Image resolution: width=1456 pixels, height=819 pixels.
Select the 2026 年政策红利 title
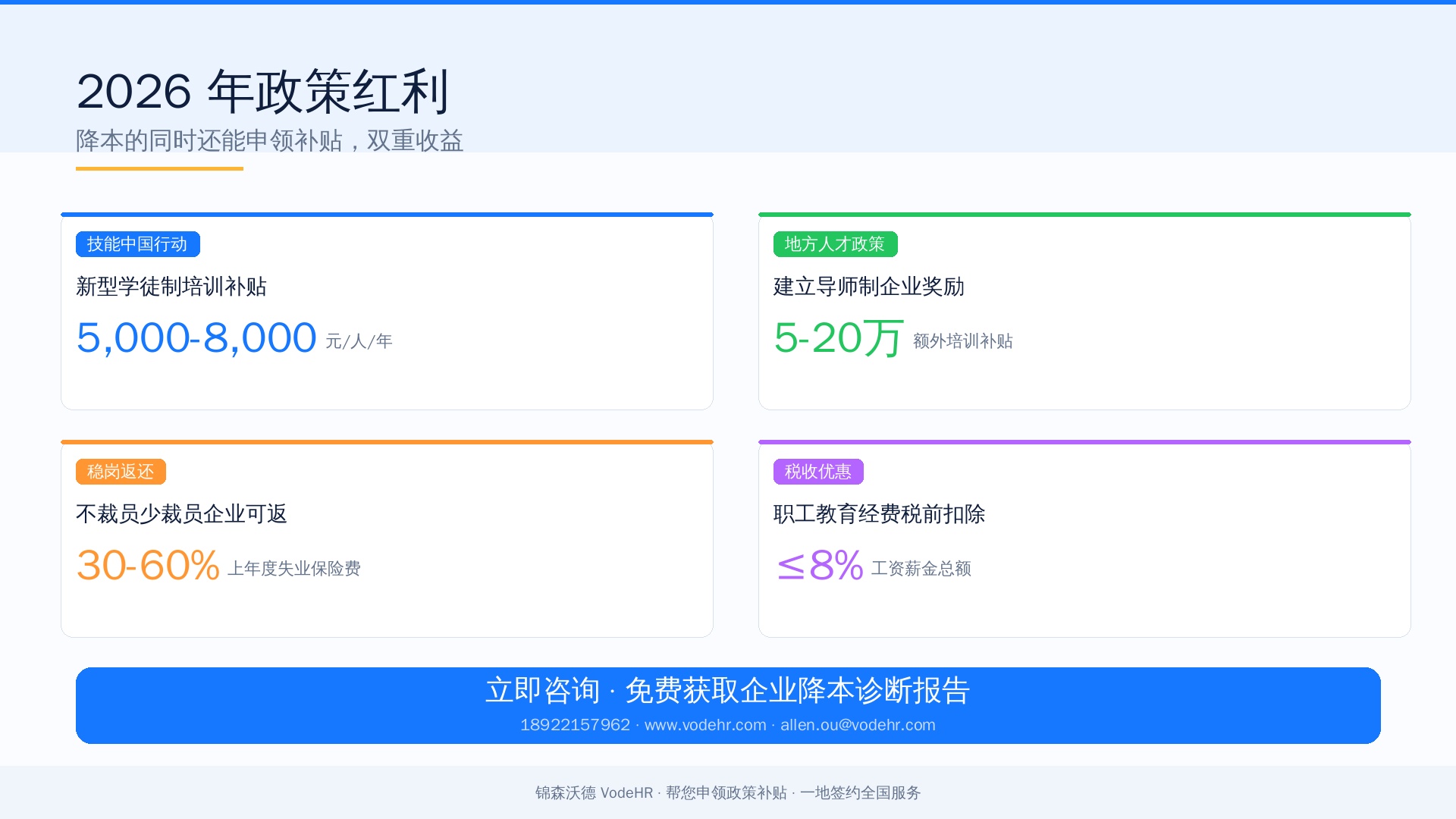point(263,92)
